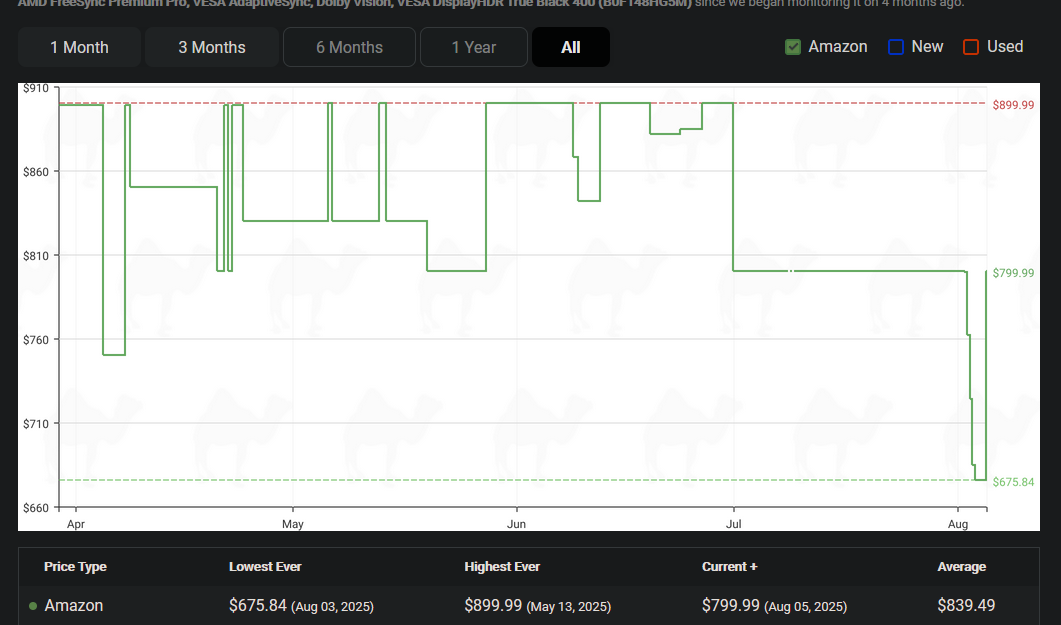Click the New label next to the checkbox
This screenshot has height=625, width=1061.
[x=927, y=47]
